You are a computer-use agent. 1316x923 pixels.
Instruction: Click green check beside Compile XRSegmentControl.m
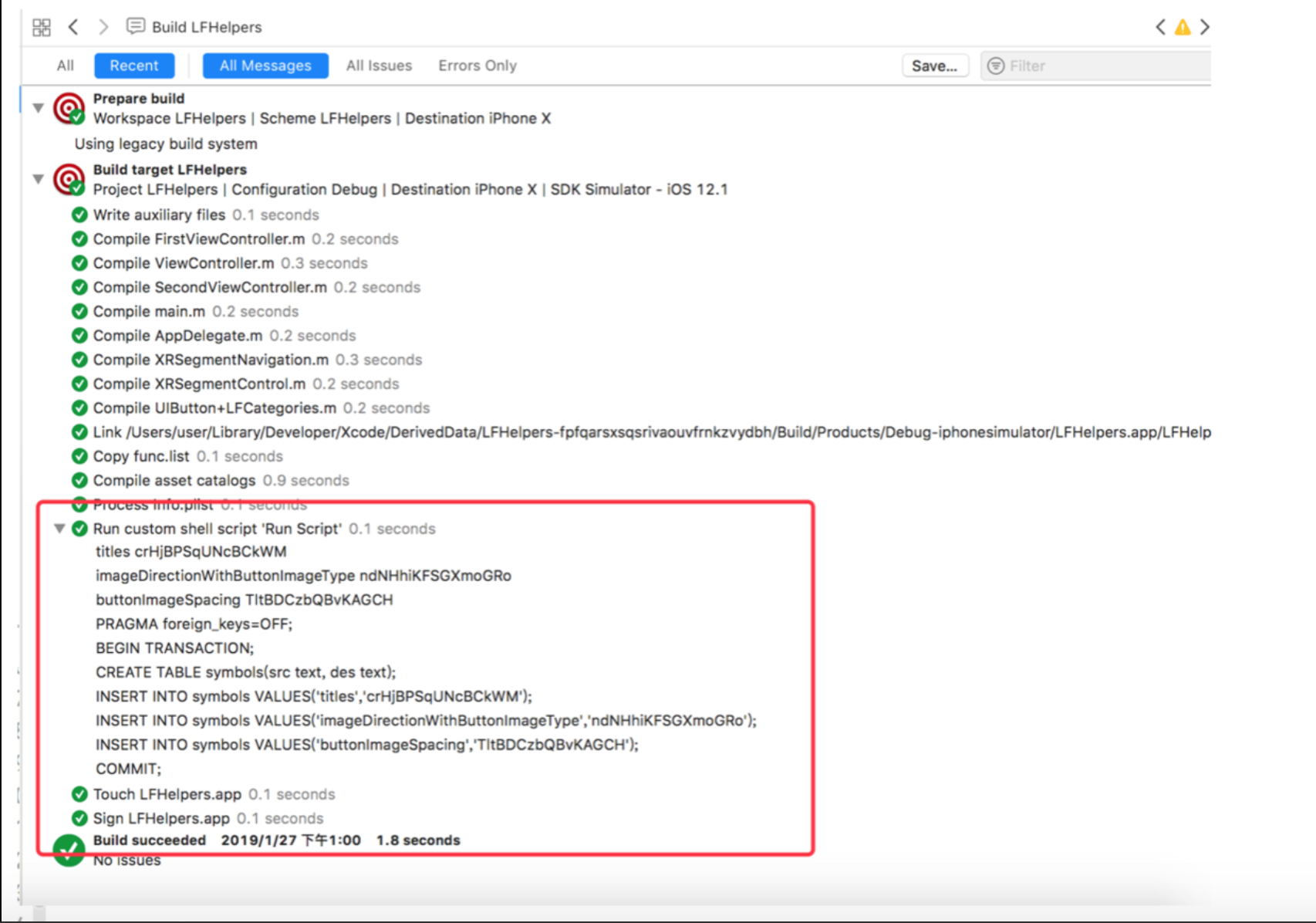[x=79, y=384]
